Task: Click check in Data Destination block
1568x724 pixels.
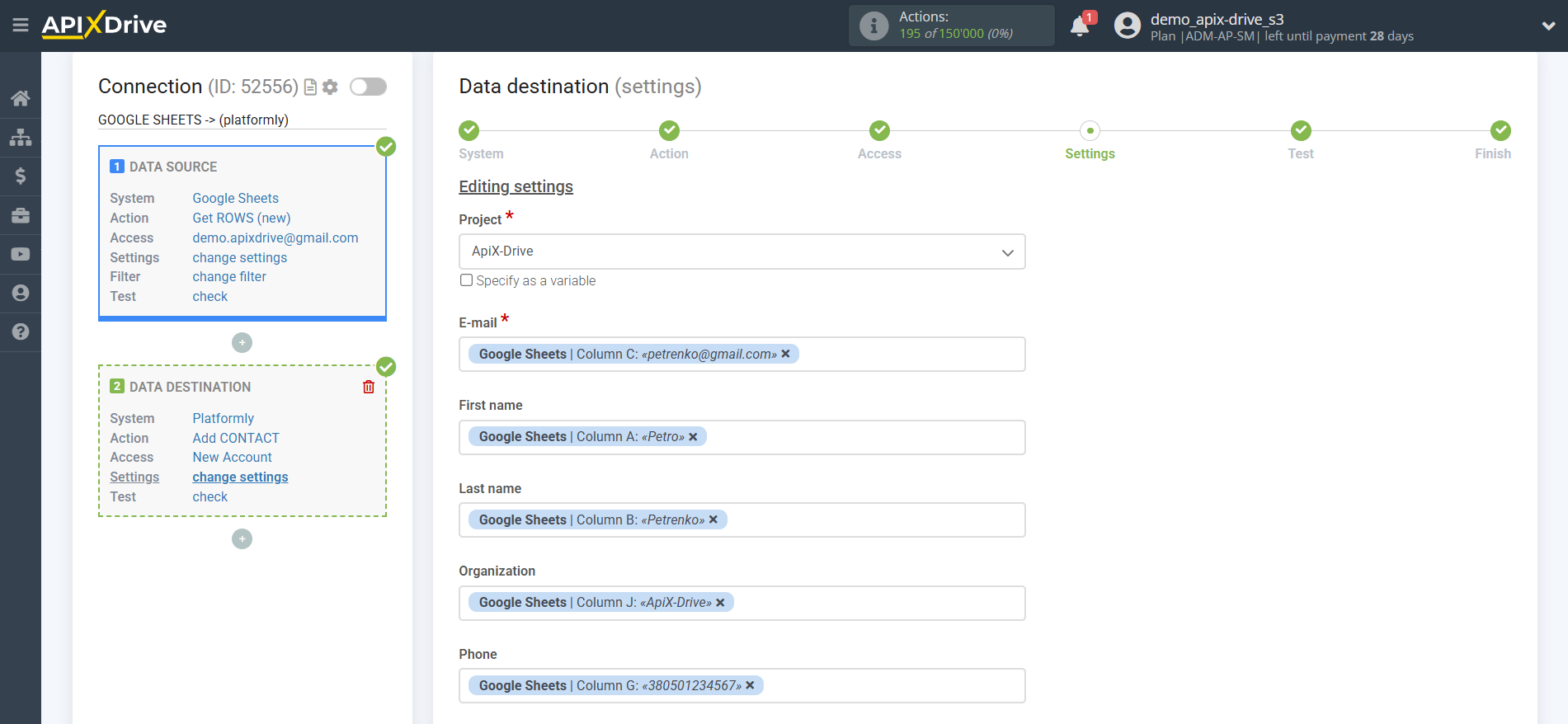Action: point(210,497)
